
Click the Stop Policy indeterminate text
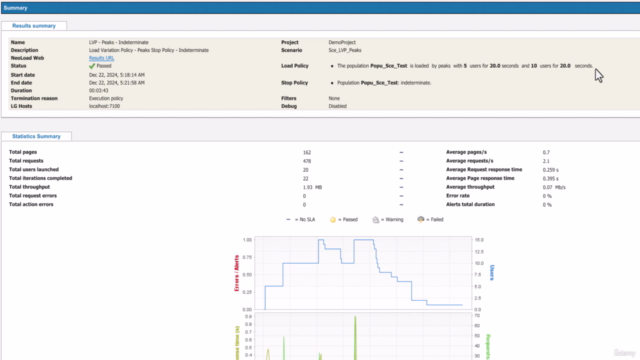click(x=384, y=83)
